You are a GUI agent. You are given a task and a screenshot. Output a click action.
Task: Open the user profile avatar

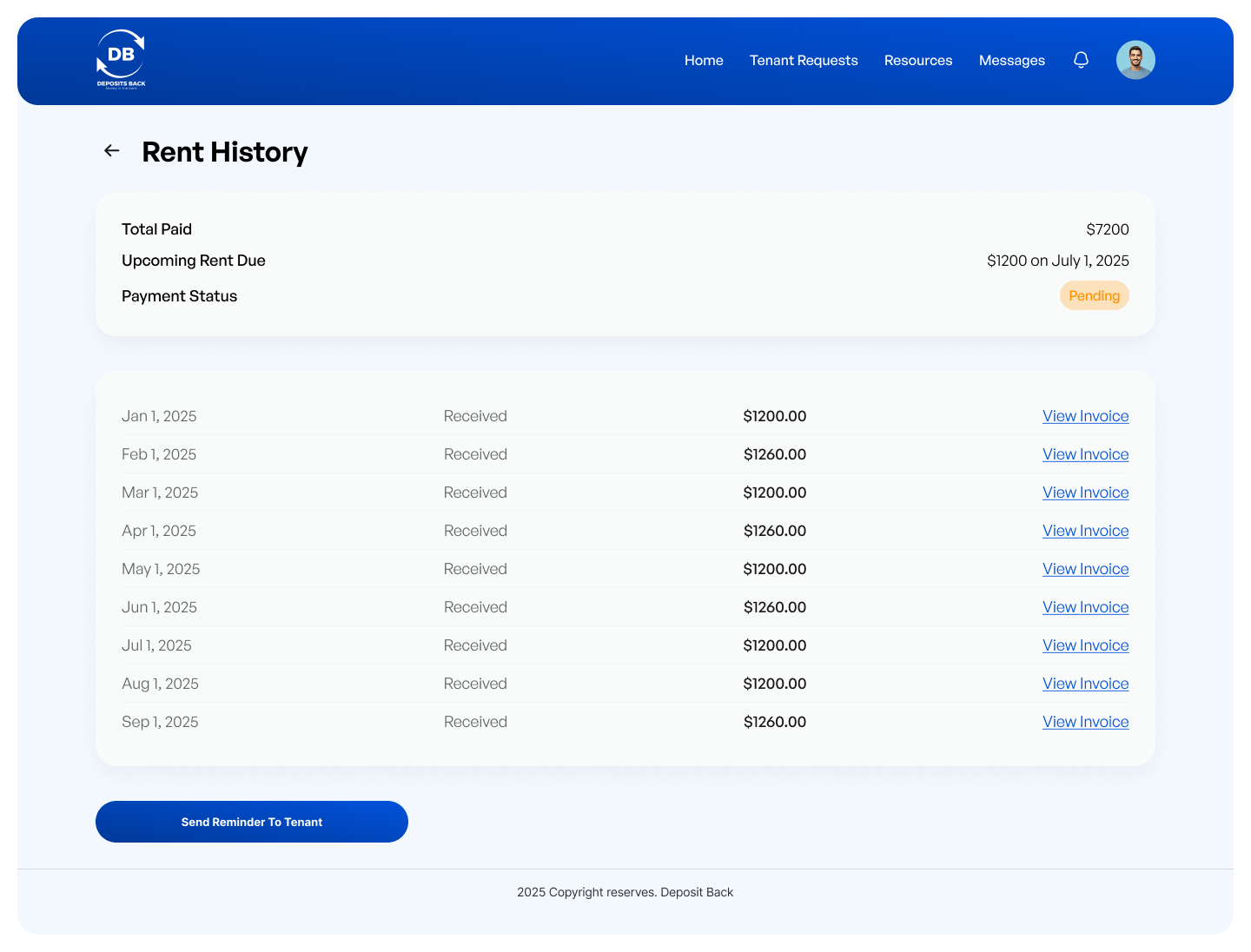pos(1135,60)
